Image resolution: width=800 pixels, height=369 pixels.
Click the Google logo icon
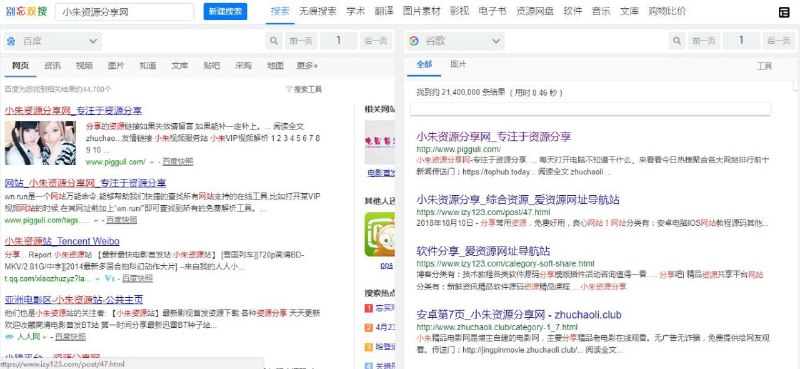(x=414, y=41)
